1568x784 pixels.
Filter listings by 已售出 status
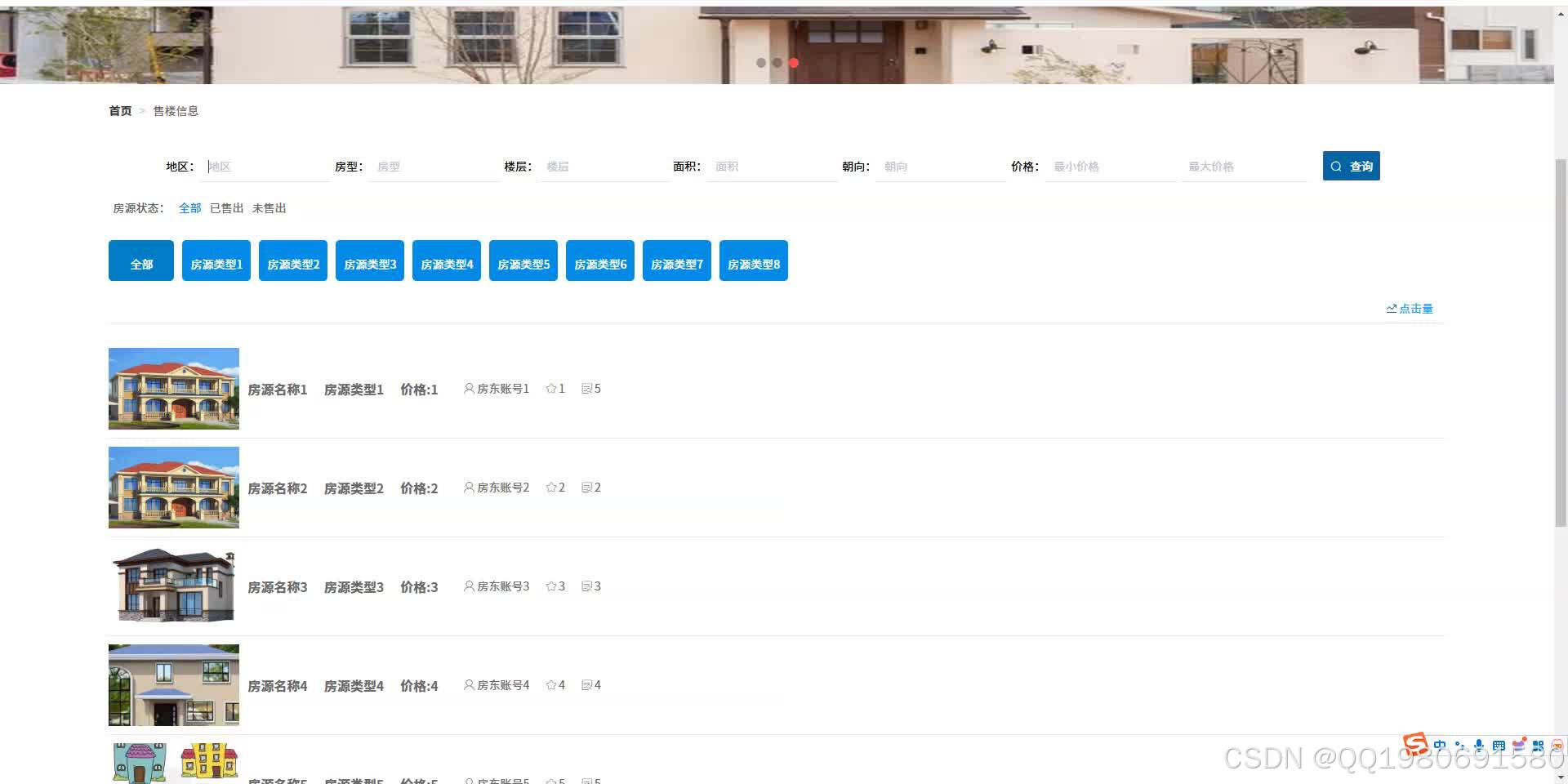pos(226,207)
